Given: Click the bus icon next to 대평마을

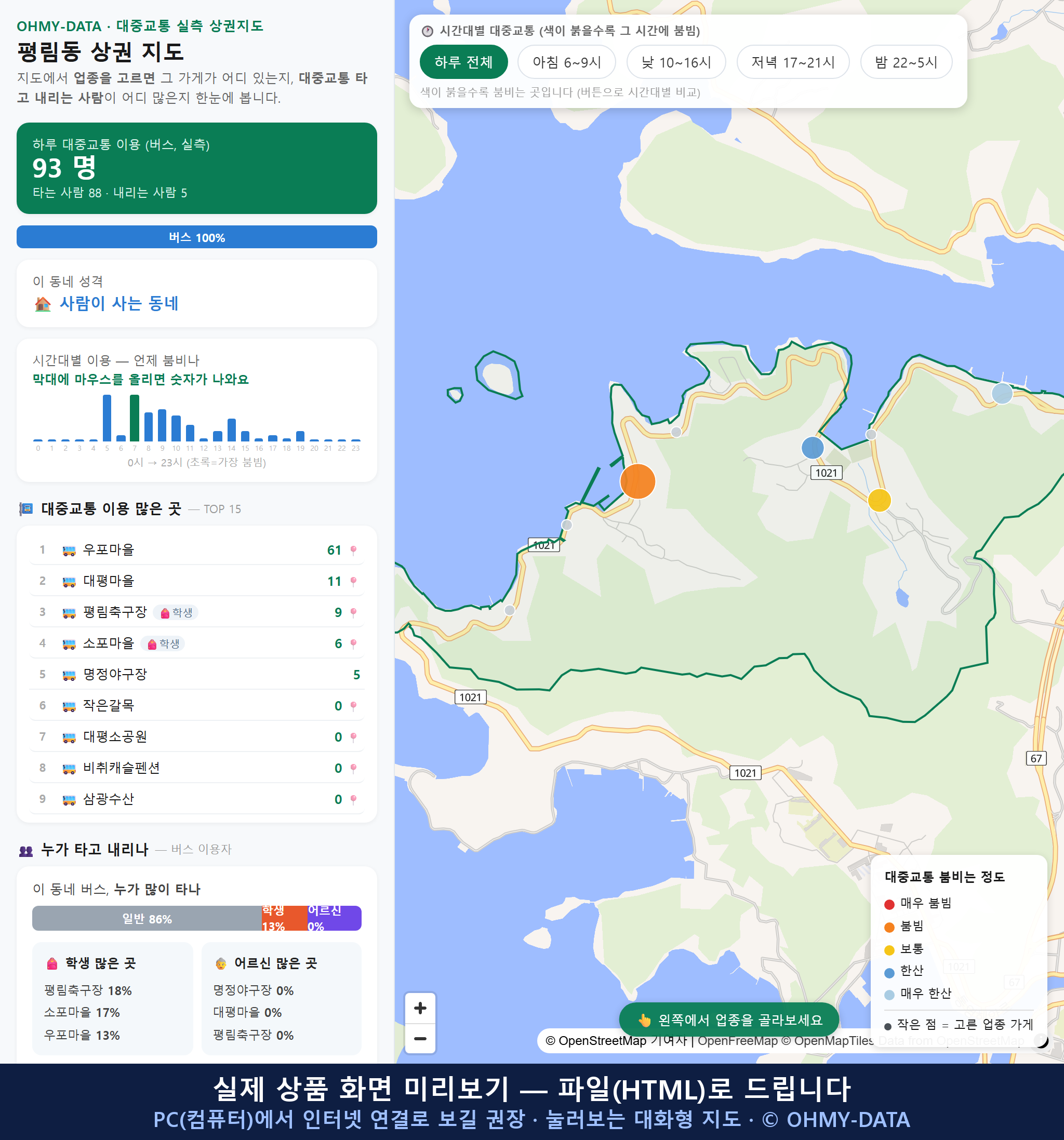Looking at the screenshot, I should [69, 582].
